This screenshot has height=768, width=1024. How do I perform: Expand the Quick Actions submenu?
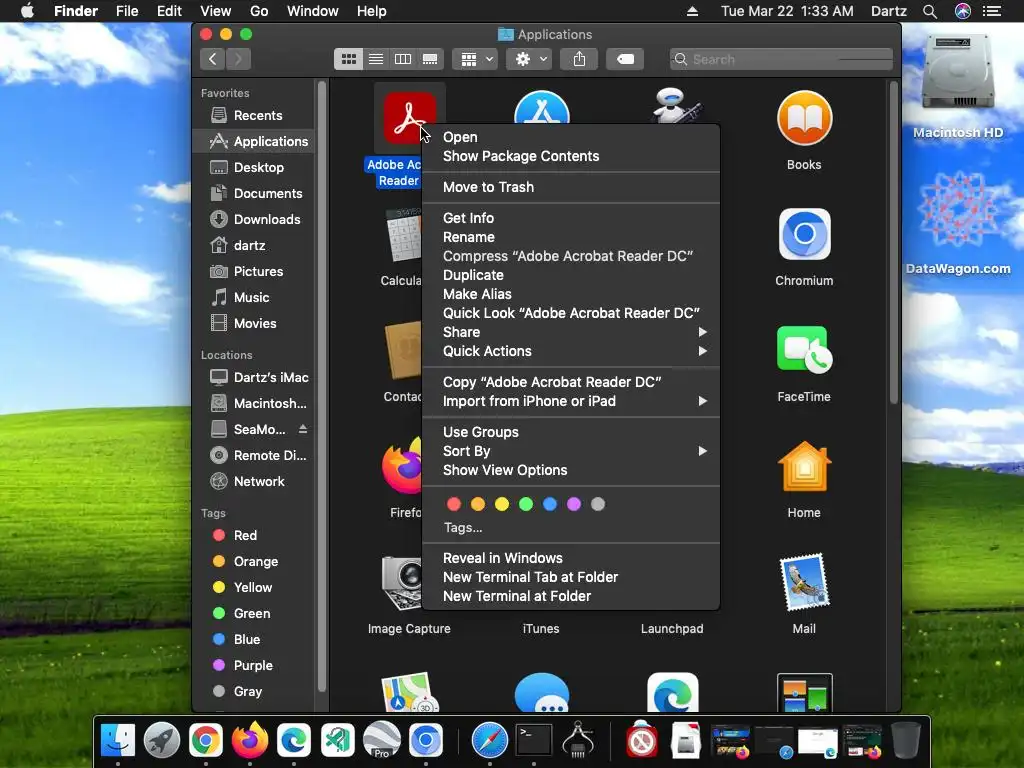pyautogui.click(x=571, y=351)
